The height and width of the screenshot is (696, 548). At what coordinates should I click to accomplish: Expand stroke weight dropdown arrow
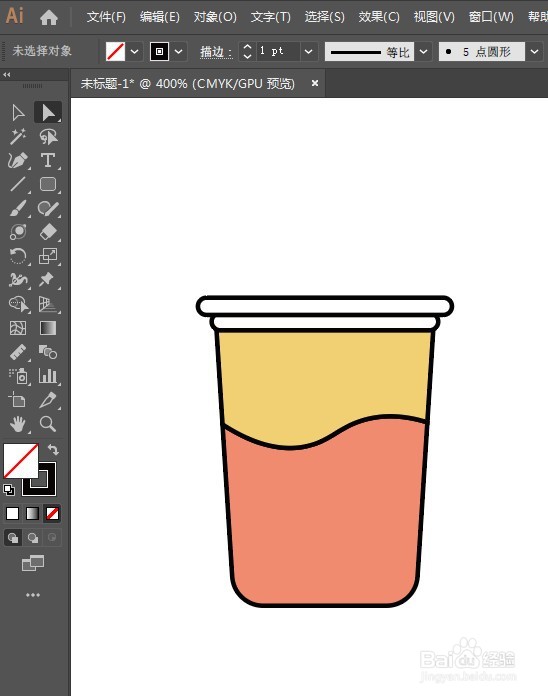[x=308, y=51]
